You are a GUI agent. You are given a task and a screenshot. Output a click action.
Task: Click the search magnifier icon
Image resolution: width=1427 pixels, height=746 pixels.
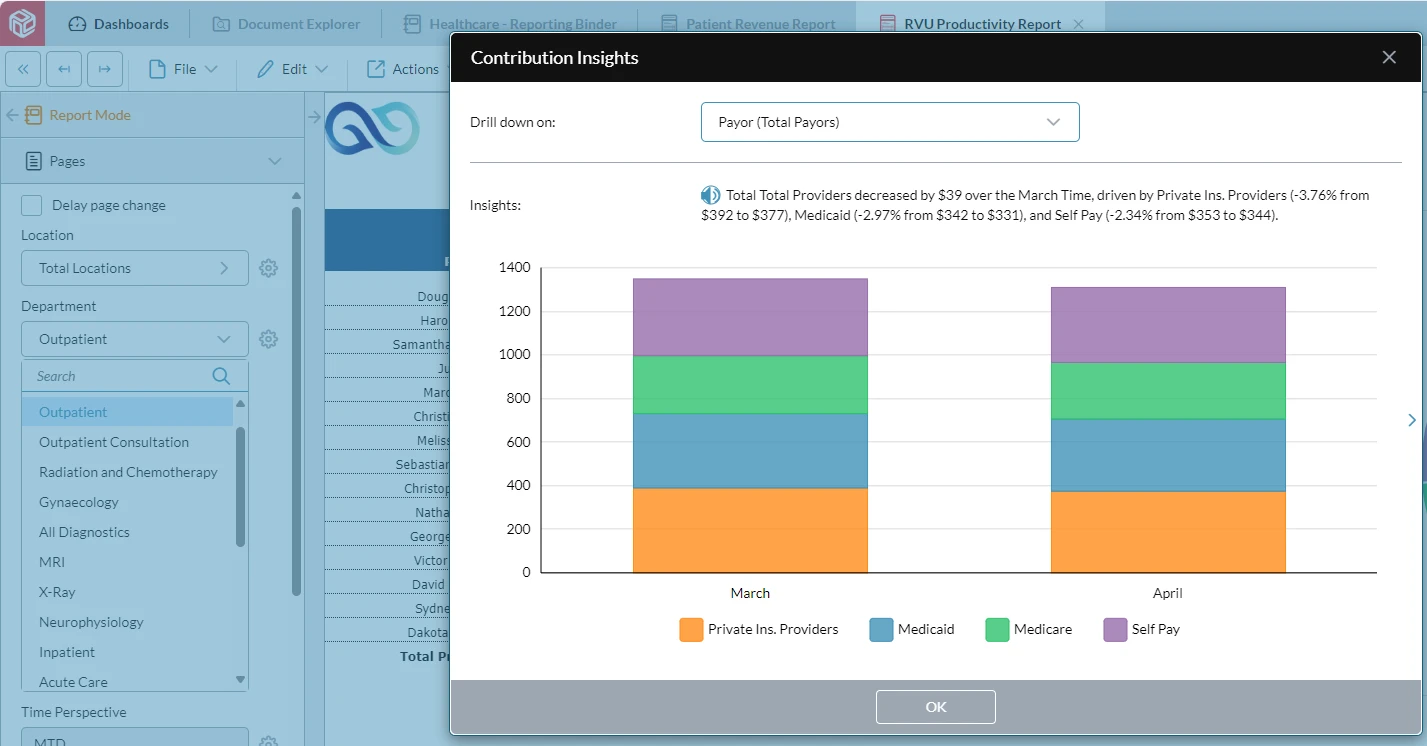point(221,376)
